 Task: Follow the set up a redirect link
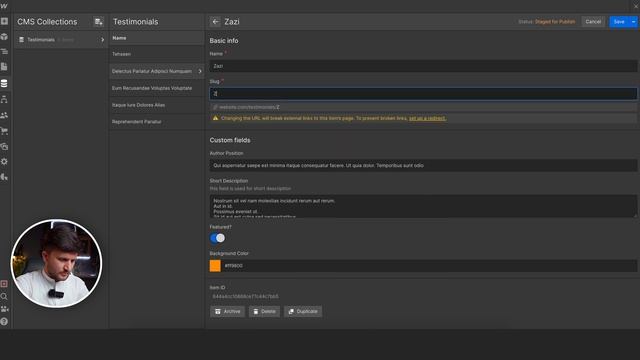(x=427, y=118)
